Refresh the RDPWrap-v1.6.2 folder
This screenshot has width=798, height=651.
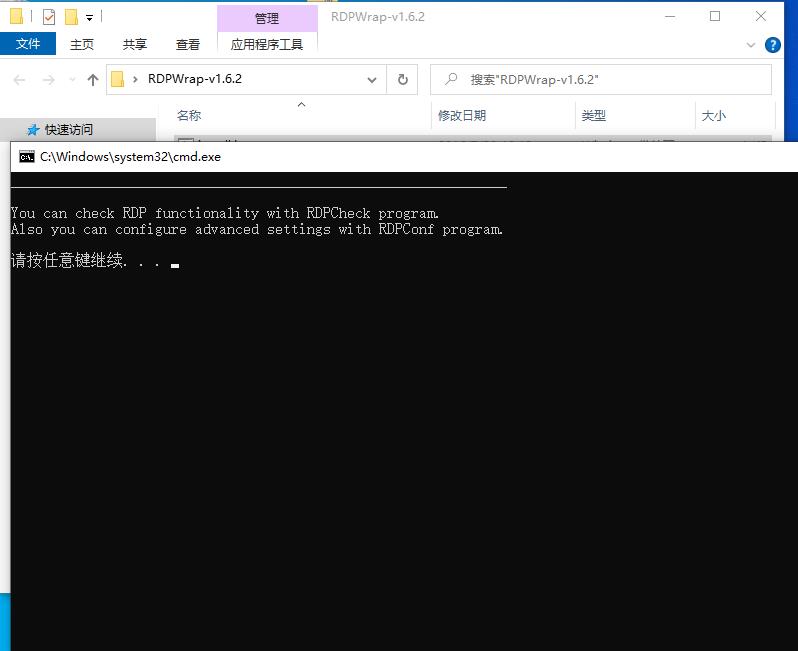(x=402, y=80)
